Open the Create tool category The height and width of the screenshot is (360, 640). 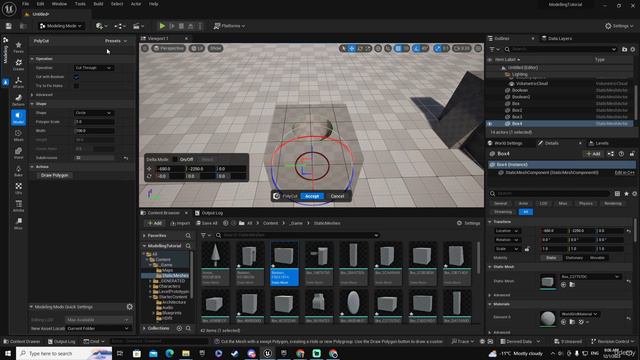click(x=18, y=64)
